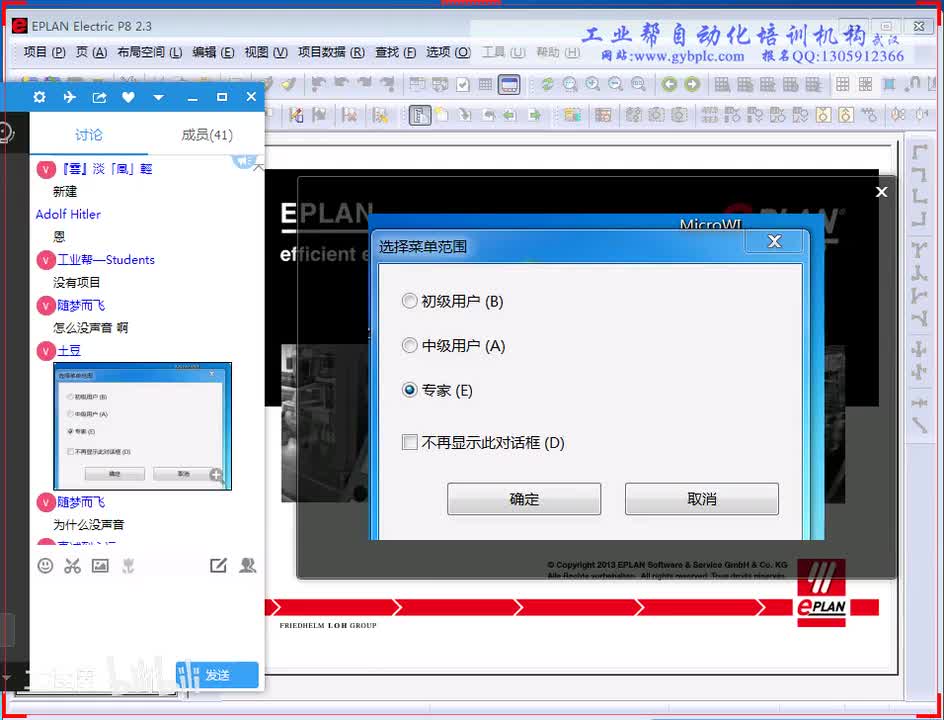Open the emoji picker in chat
This screenshot has width=944, height=720.
coord(45,565)
